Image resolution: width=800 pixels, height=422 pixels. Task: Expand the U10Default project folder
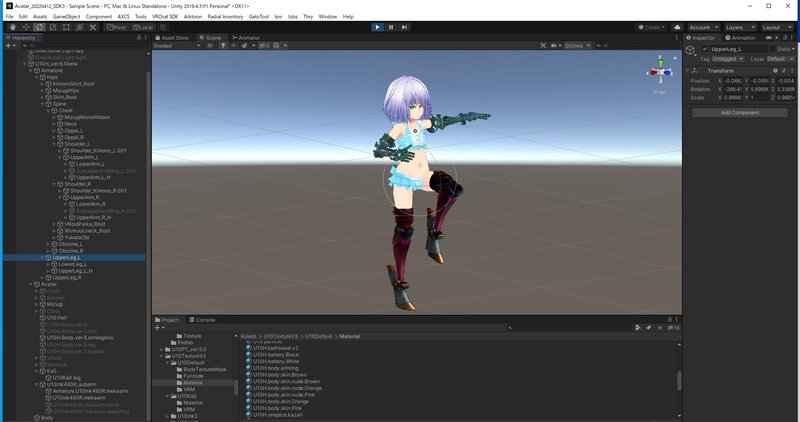(167, 363)
